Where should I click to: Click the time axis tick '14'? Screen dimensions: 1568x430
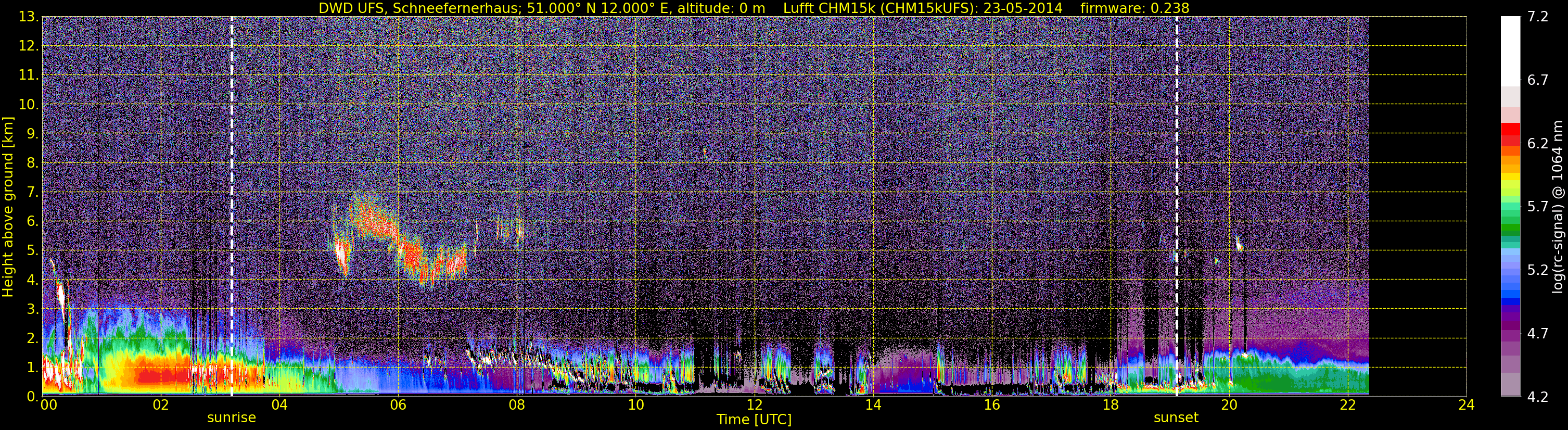coord(873,406)
